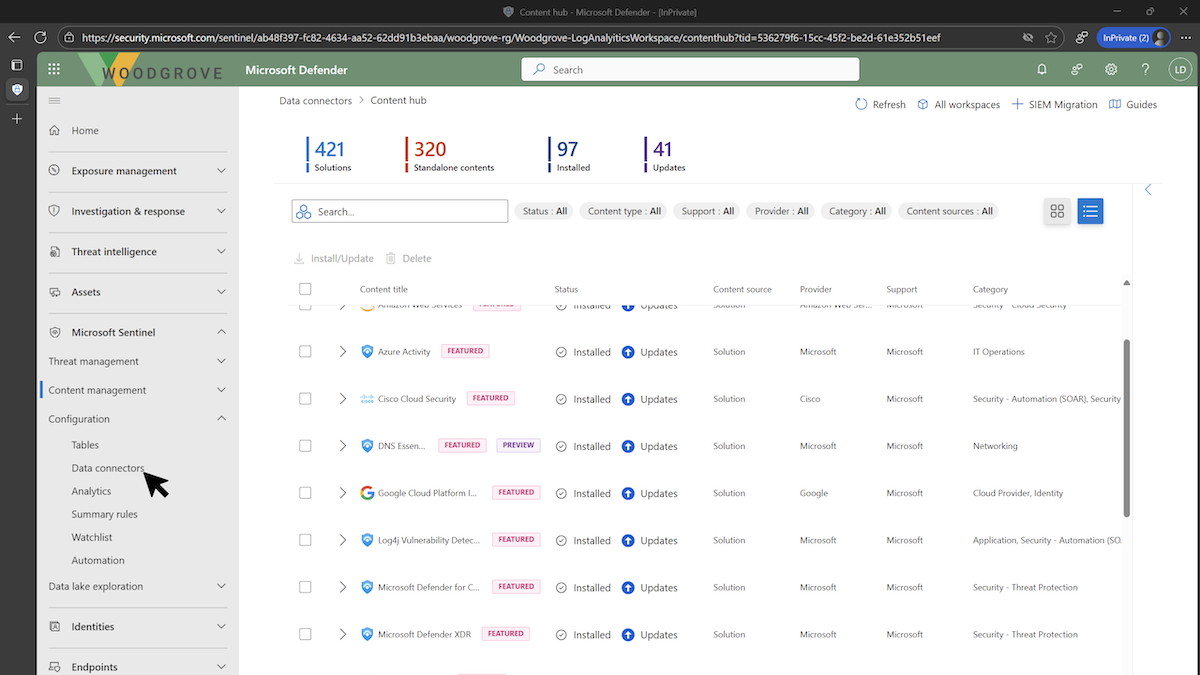Click the SIEM Migration button
The image size is (1200, 675).
(1054, 104)
